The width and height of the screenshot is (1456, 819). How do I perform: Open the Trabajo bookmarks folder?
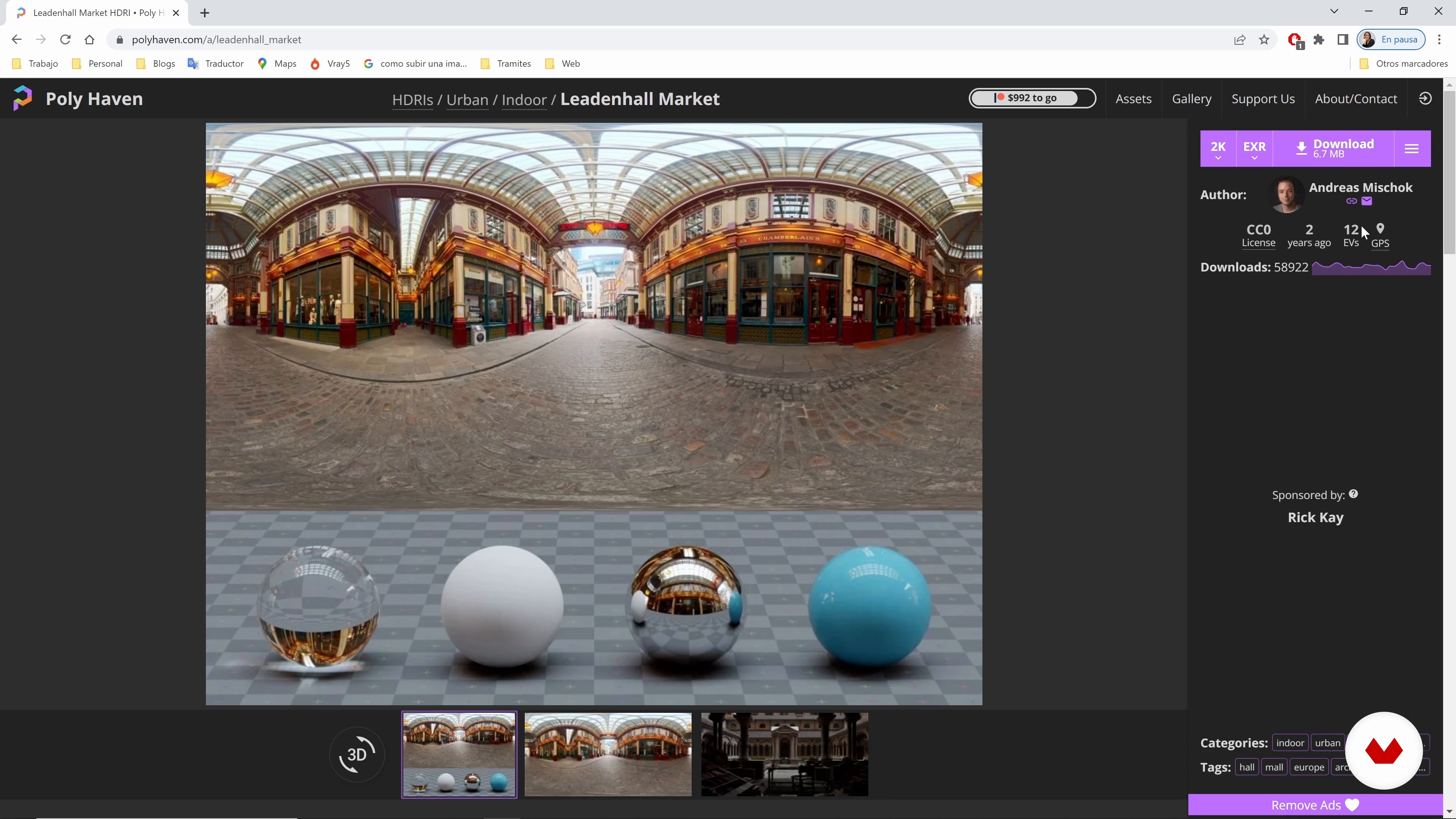pos(35,63)
